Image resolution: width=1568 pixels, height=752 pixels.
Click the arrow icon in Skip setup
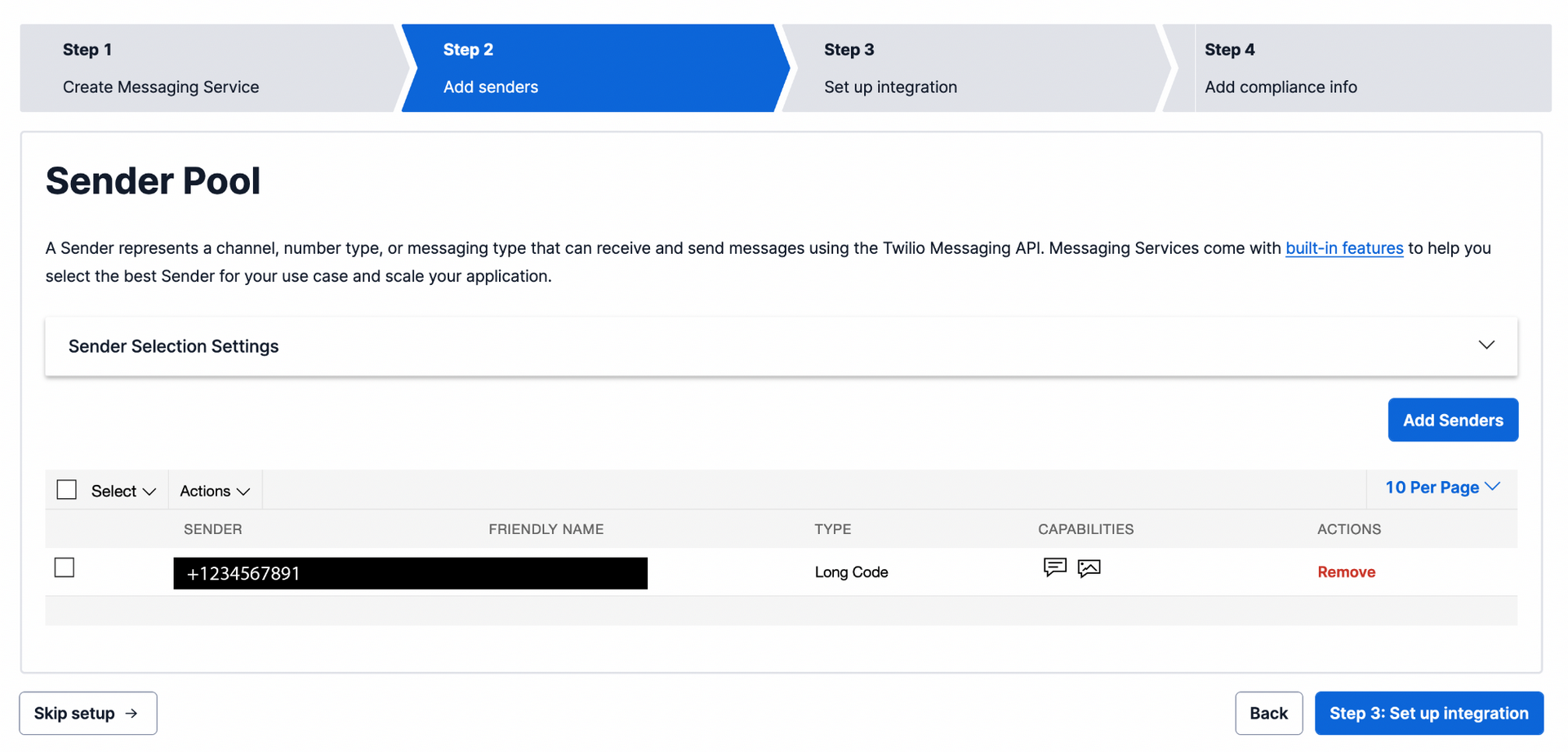[131, 714]
